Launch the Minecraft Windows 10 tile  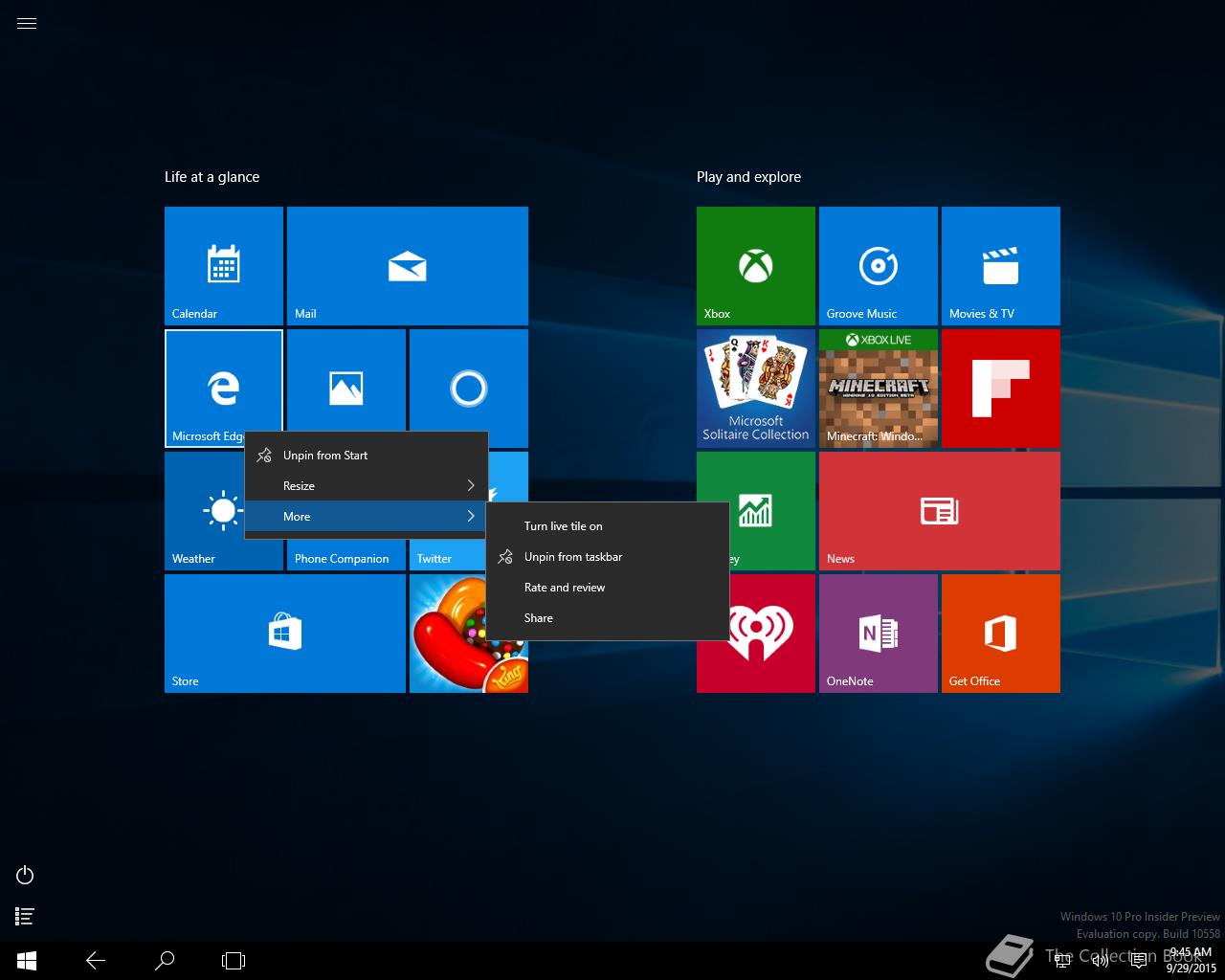tap(879, 389)
